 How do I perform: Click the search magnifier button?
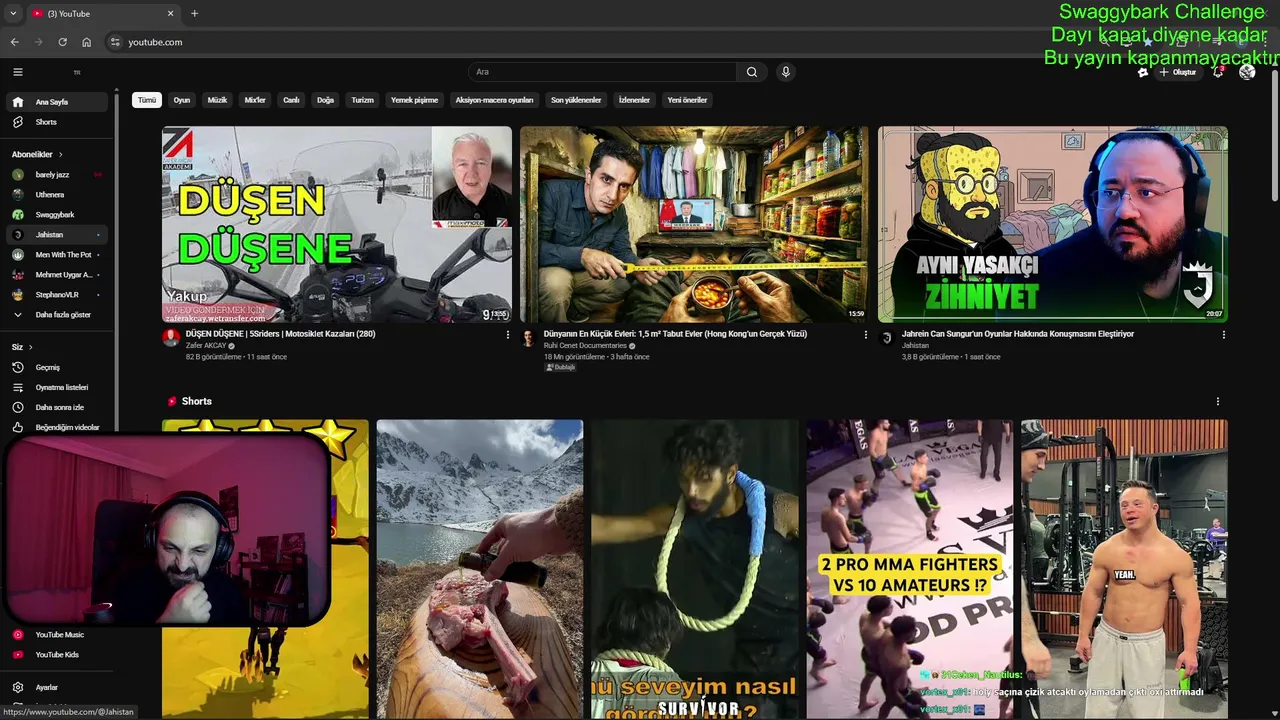coord(752,72)
